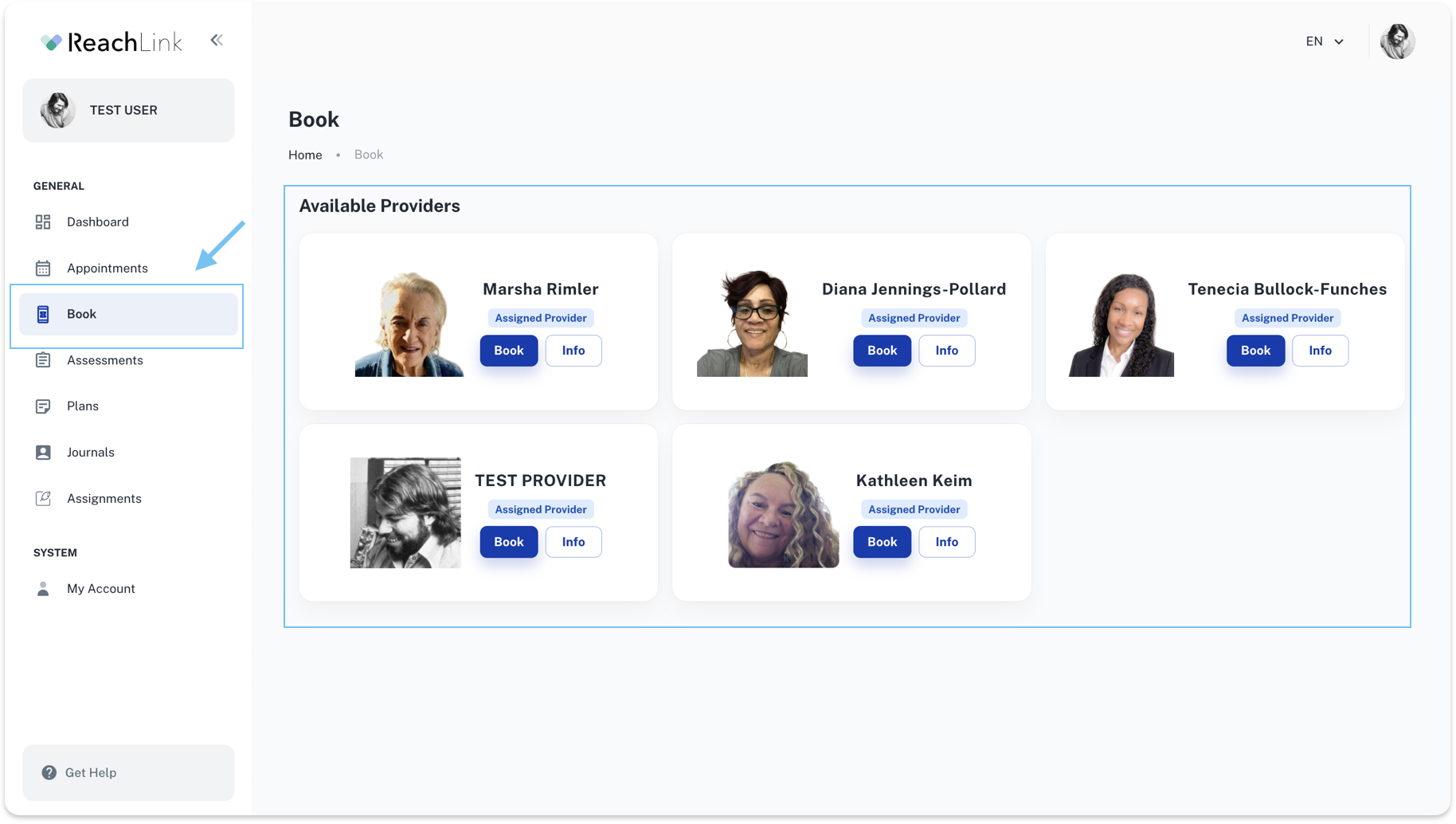The image size is (1456, 824).
Task: Collapse the sidebar with double chevron
Action: (217, 41)
